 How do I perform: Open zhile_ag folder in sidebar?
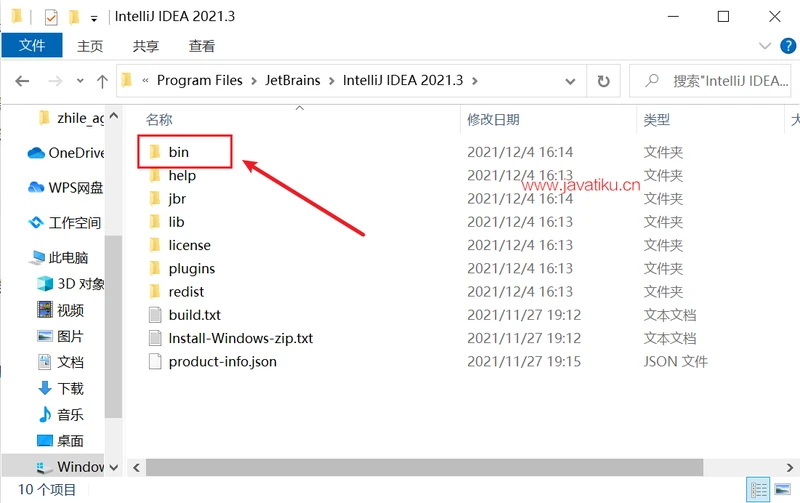tap(72, 118)
